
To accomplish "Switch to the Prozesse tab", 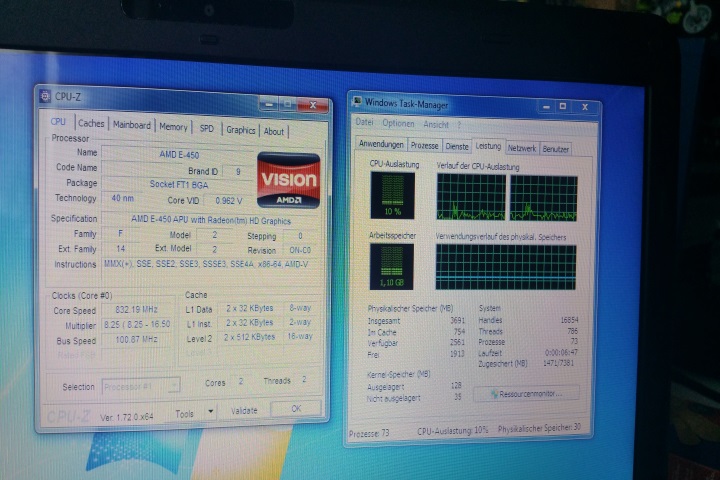I will [424, 145].
